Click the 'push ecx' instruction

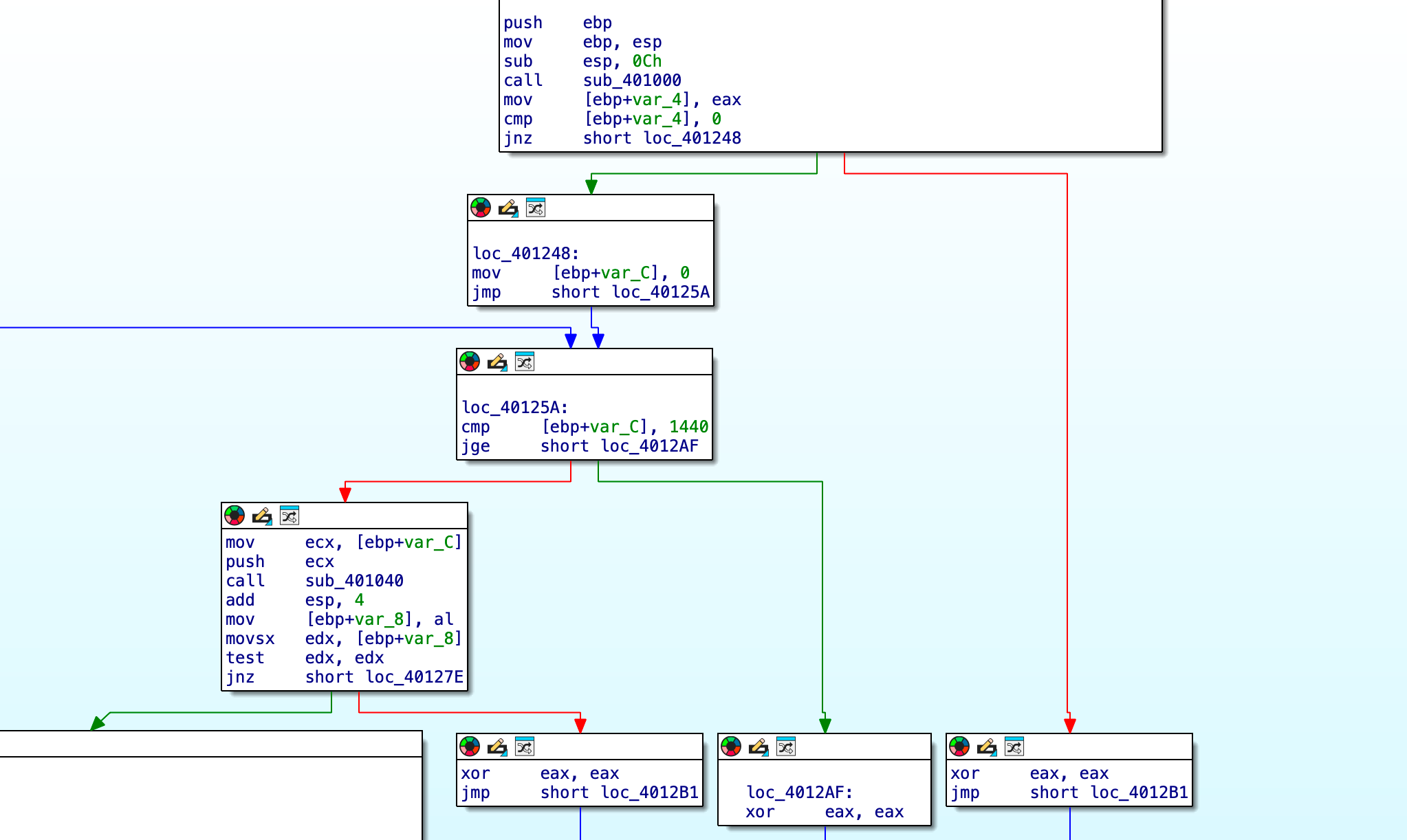tap(280, 562)
